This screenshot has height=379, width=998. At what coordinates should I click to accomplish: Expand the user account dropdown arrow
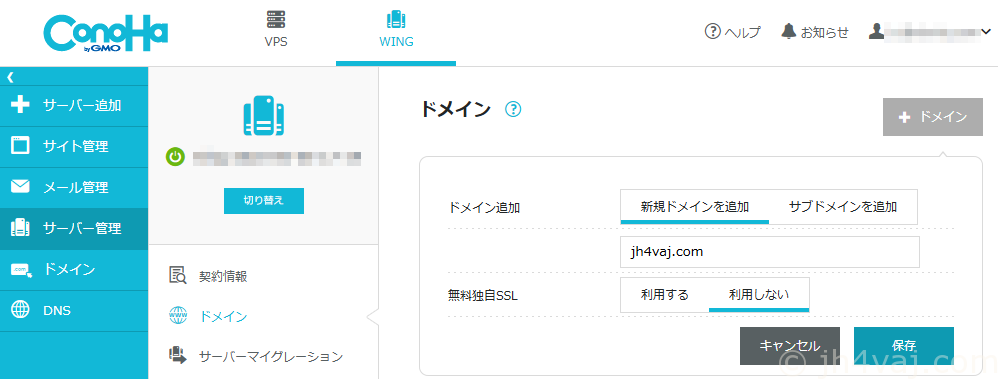click(986, 31)
